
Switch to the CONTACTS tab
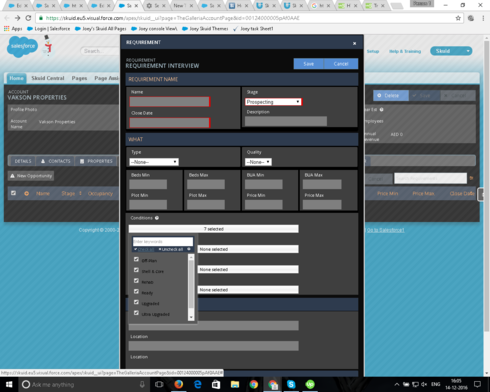[55, 161]
